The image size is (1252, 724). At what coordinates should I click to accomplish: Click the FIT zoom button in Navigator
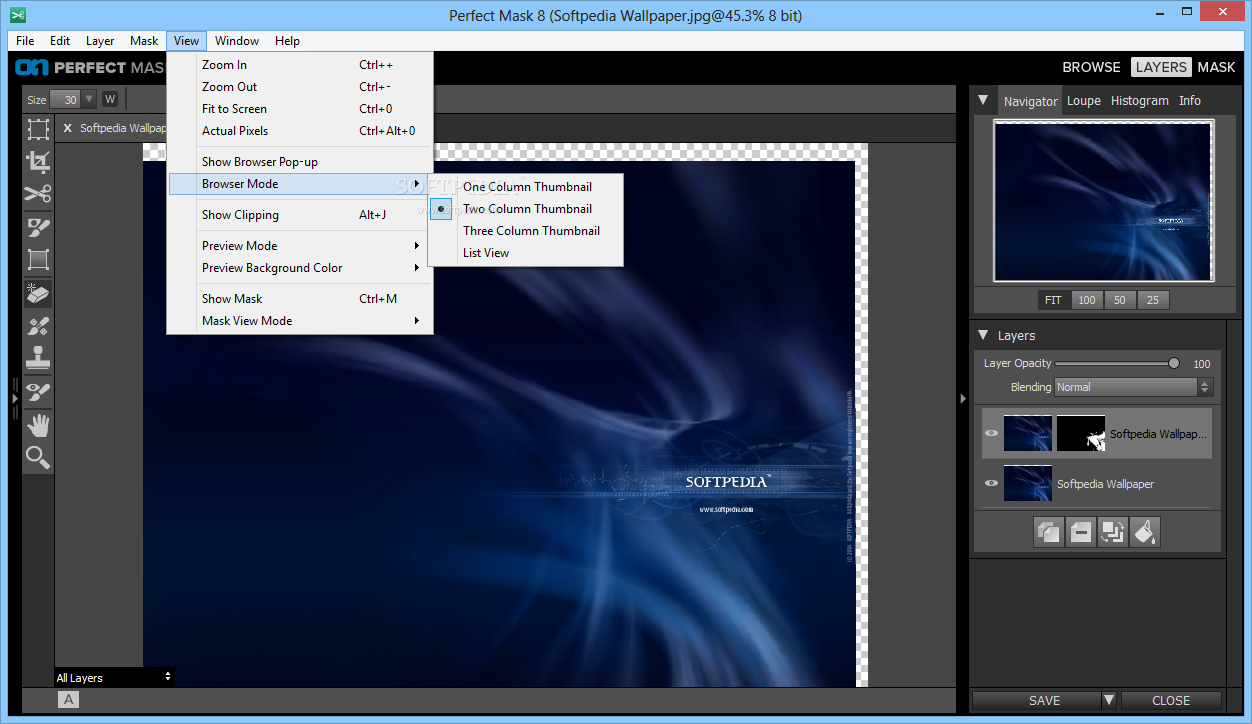click(1053, 300)
